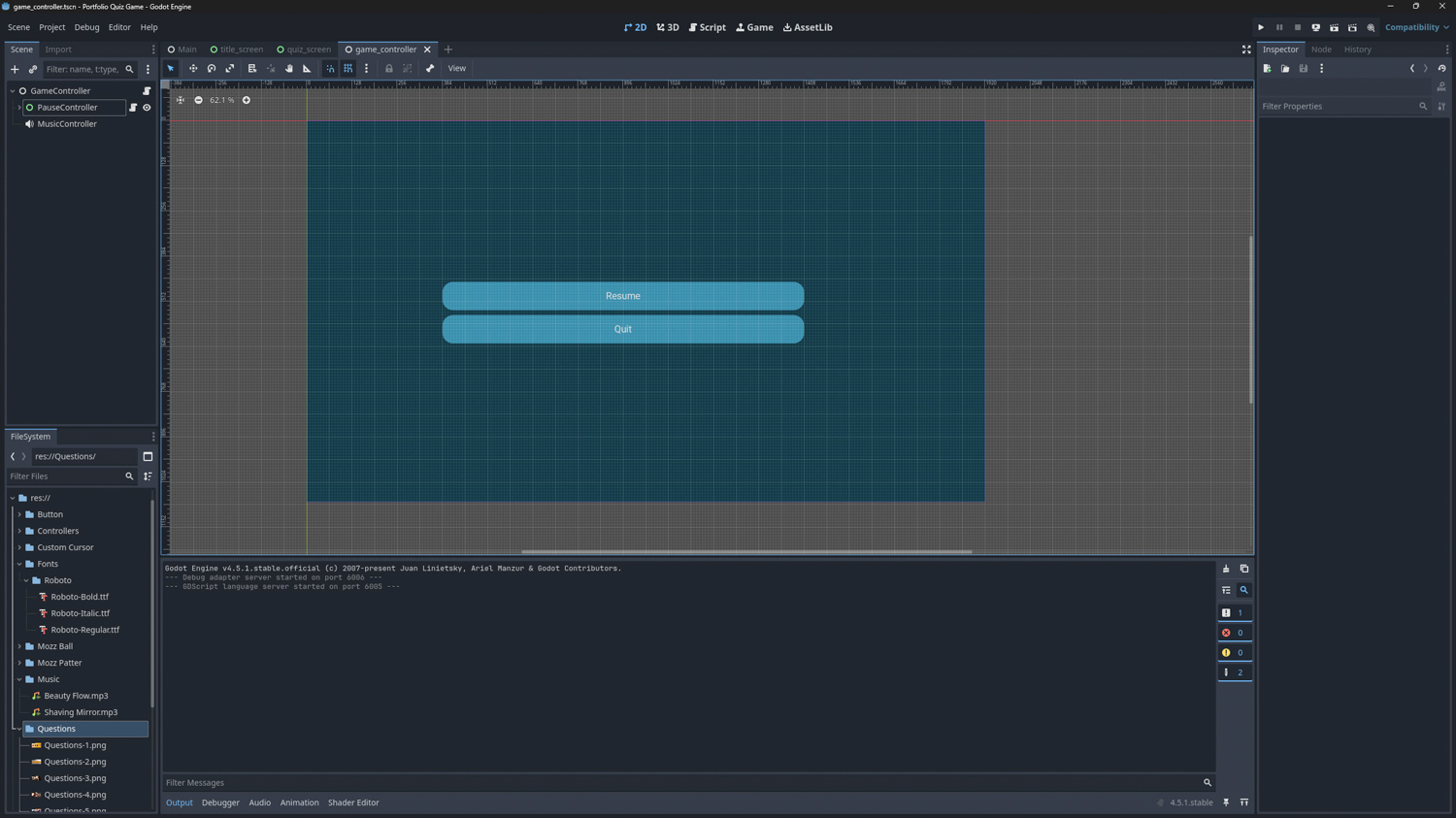Screen dimensions: 1456x818
Task: Click the Resume button in the viewport
Action: point(622,296)
